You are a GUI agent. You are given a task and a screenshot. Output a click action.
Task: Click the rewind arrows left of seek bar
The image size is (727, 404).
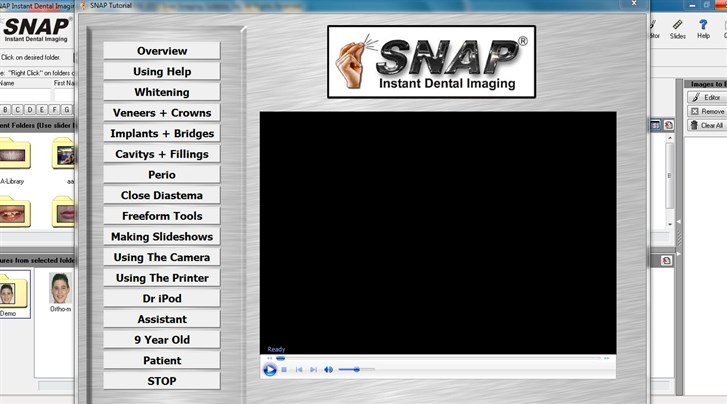pos(270,358)
